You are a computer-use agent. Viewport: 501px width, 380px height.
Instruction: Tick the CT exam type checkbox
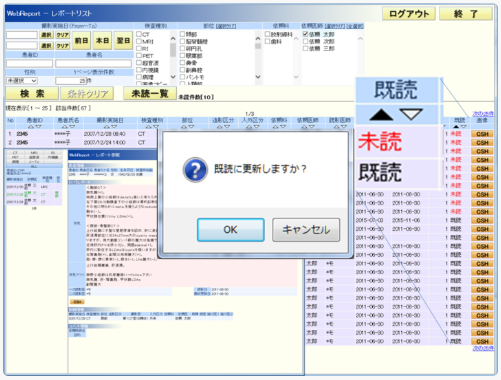139,34
